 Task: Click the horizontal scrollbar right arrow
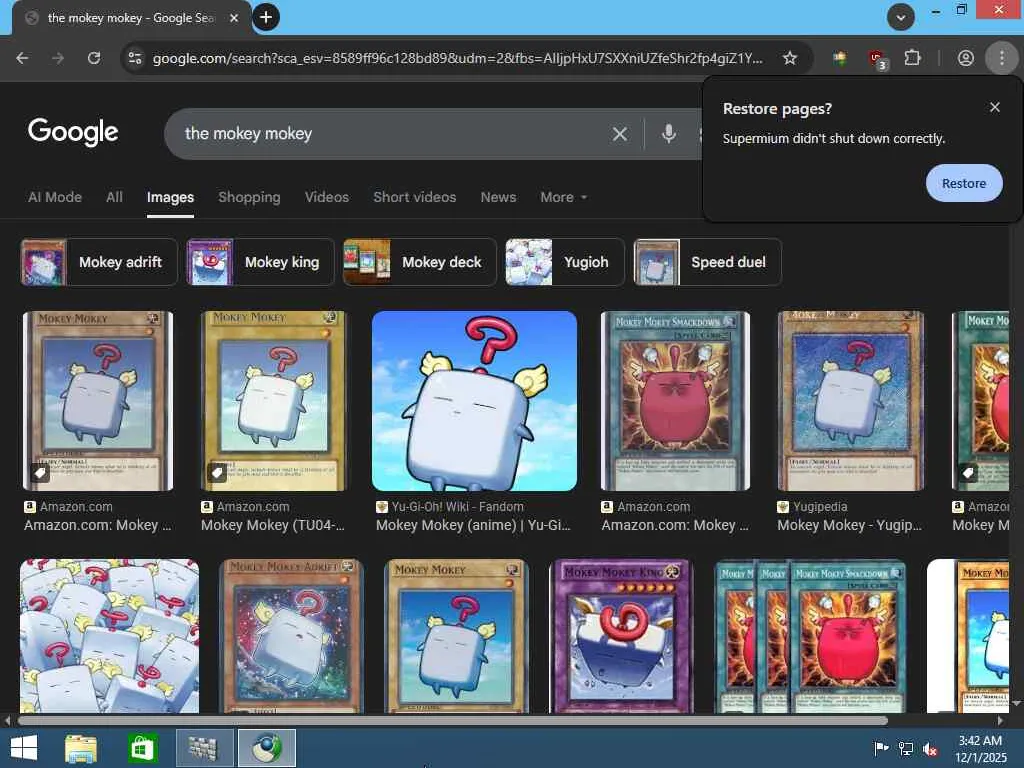tap(1000, 721)
